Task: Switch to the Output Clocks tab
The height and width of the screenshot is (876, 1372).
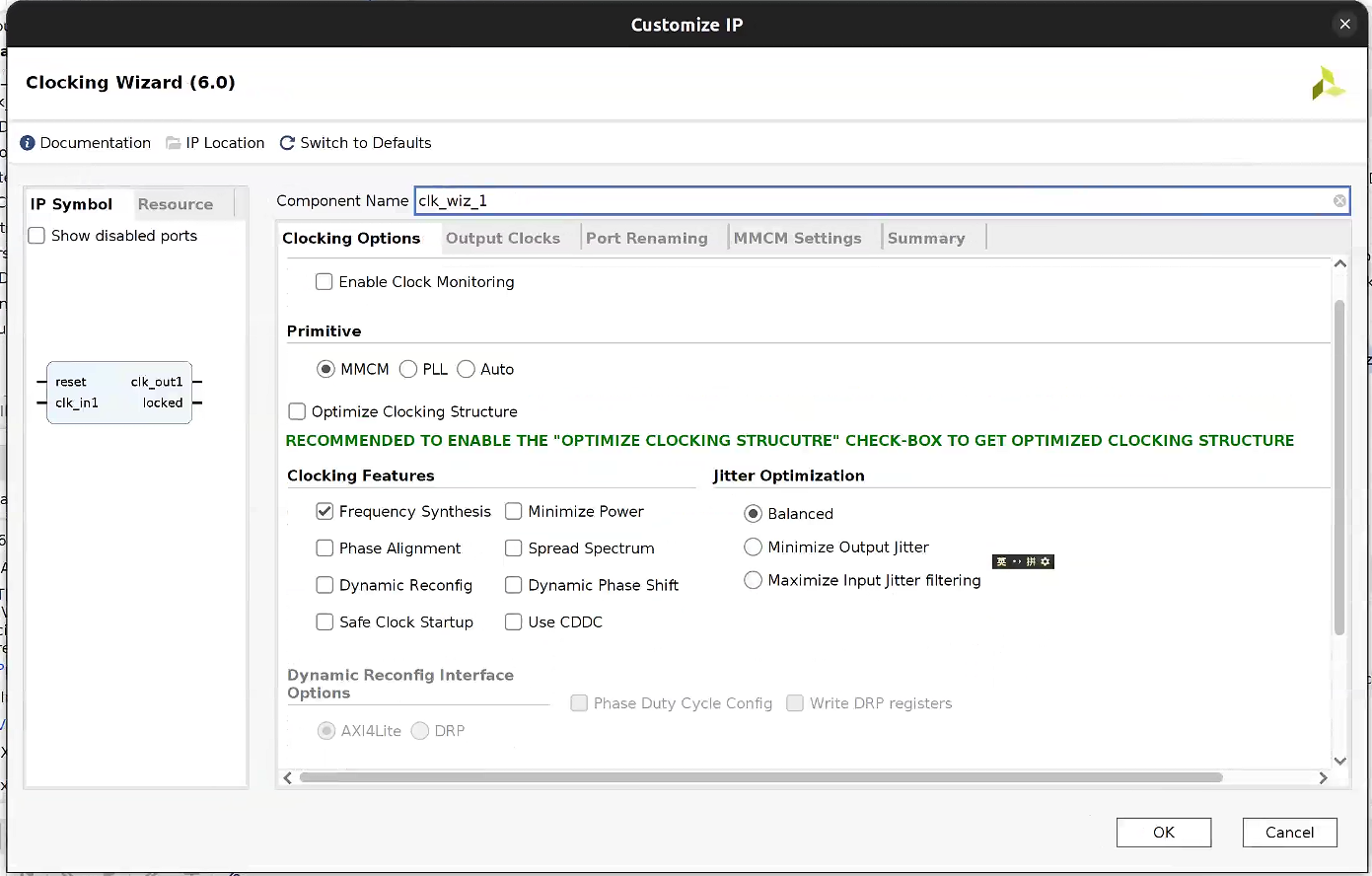Action: point(502,238)
